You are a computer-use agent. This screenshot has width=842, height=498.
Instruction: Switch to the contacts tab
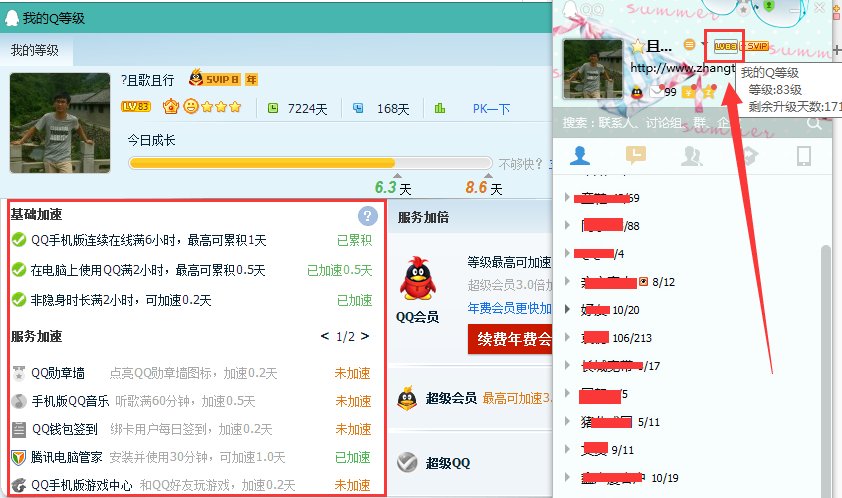click(x=580, y=156)
